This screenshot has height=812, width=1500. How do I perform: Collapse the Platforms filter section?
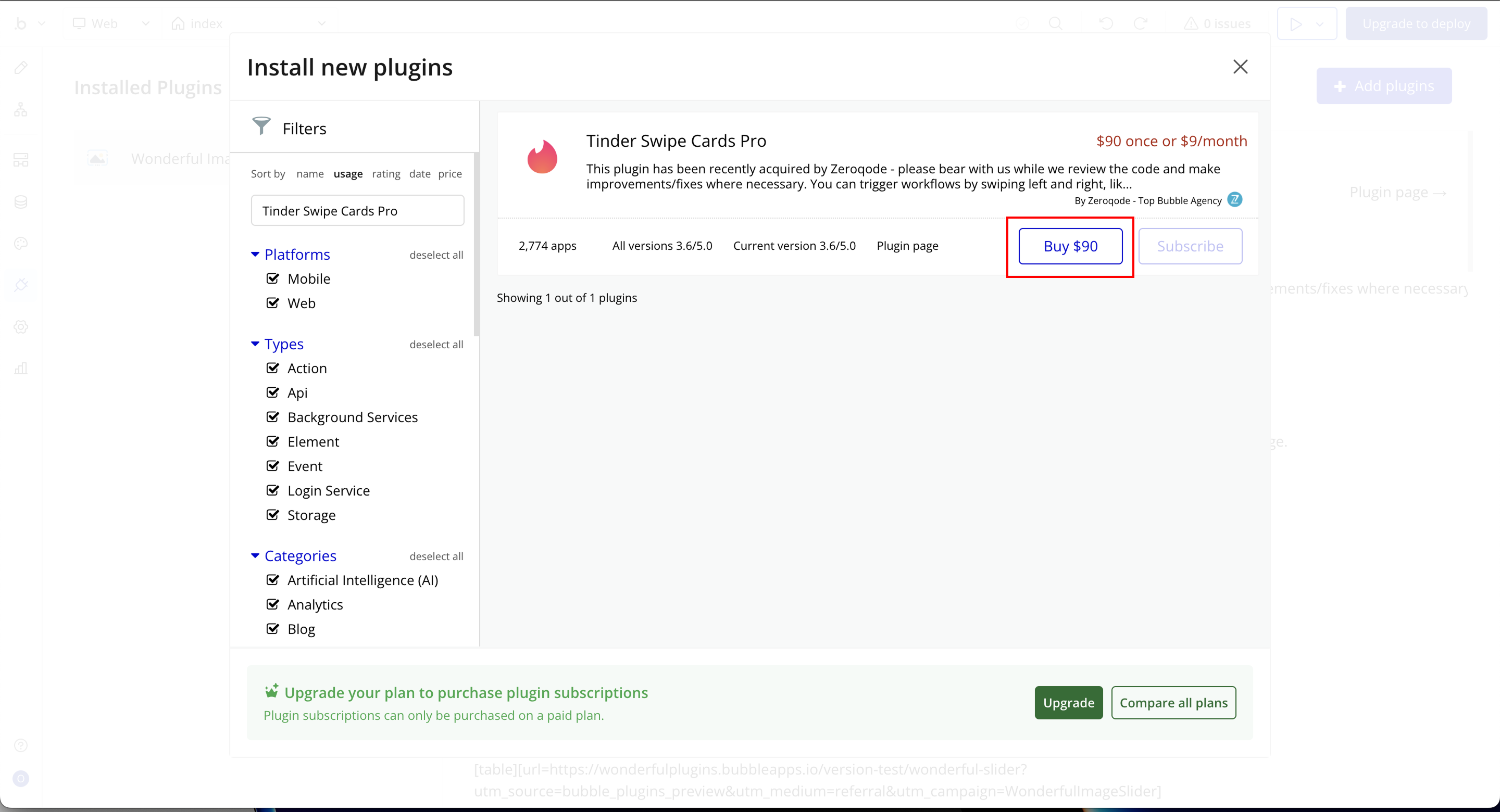point(255,255)
